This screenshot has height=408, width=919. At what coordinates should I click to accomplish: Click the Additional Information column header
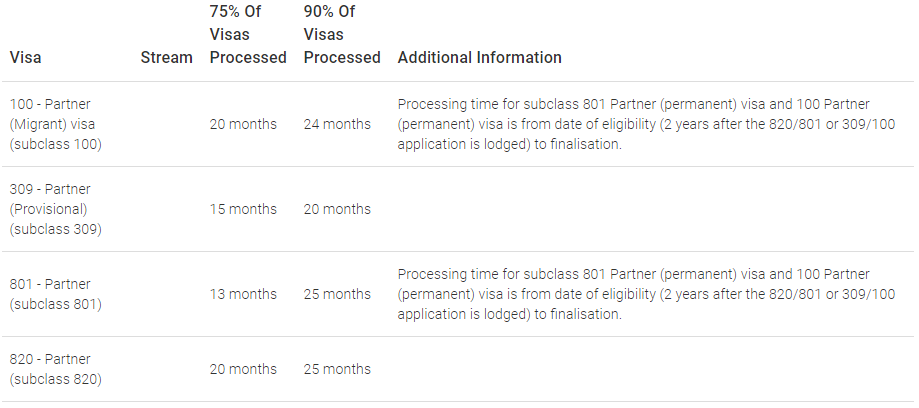click(x=479, y=57)
